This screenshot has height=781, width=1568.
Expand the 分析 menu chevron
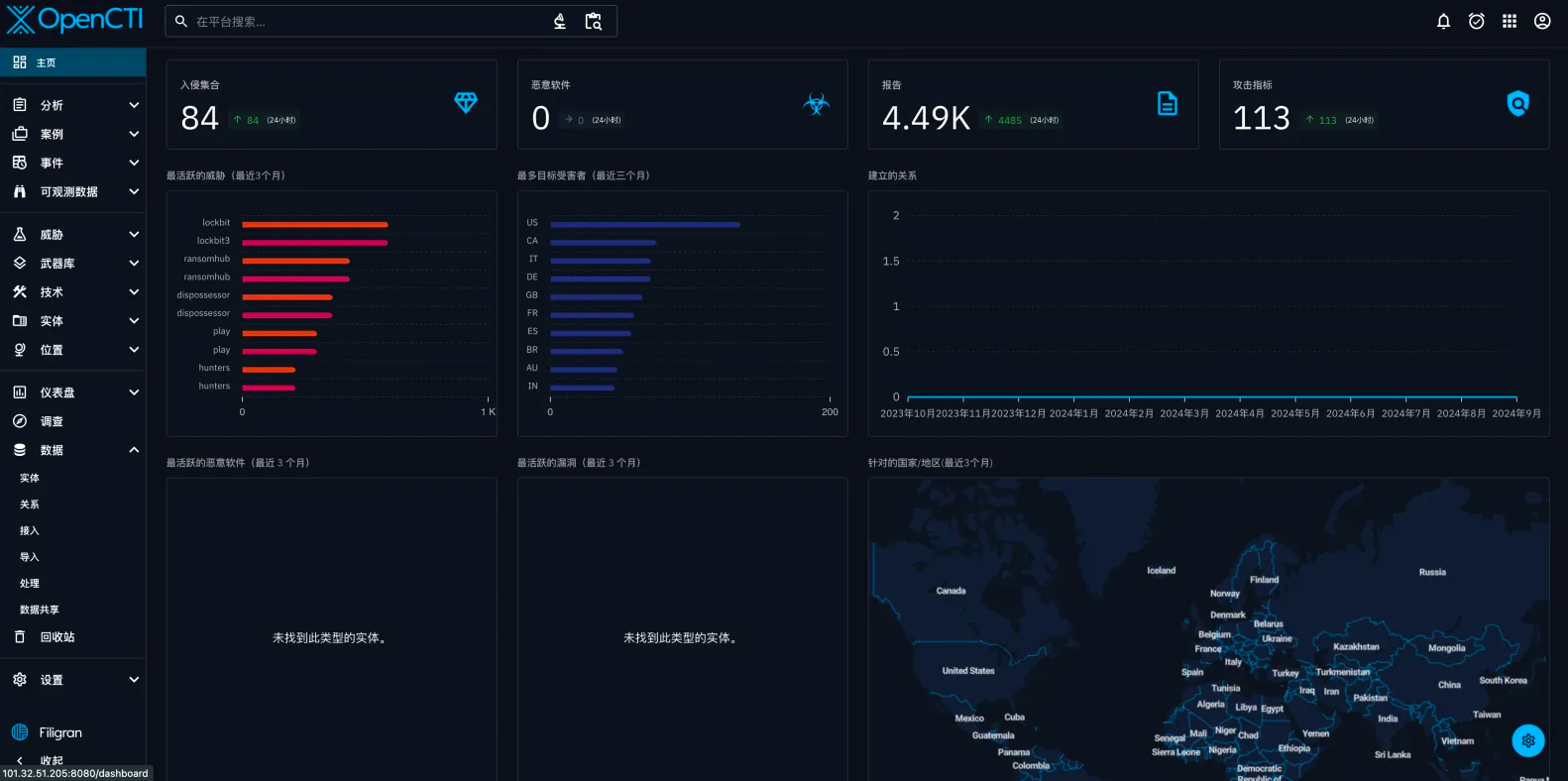(134, 105)
